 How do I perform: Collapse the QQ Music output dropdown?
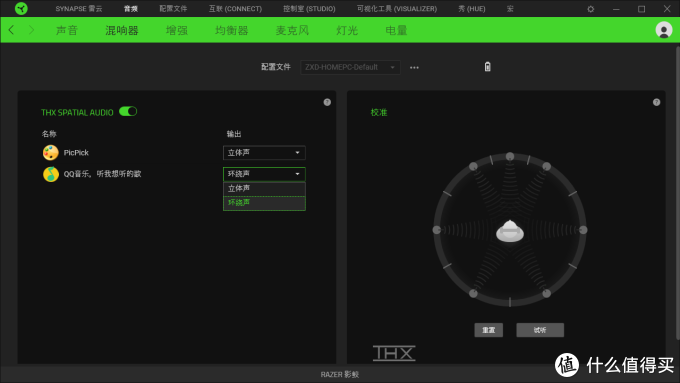point(264,174)
